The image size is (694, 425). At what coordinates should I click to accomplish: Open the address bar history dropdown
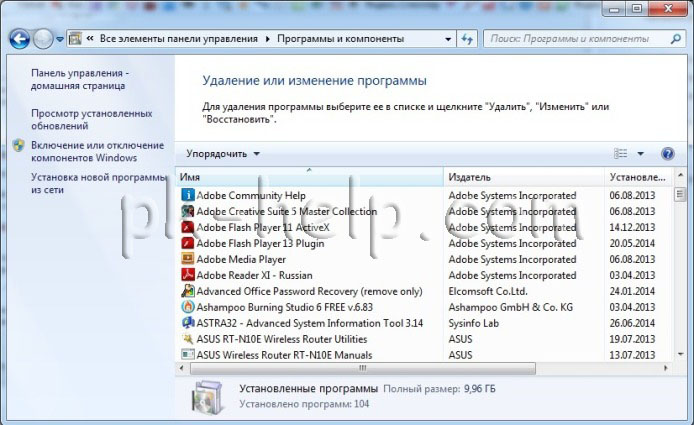pos(448,39)
